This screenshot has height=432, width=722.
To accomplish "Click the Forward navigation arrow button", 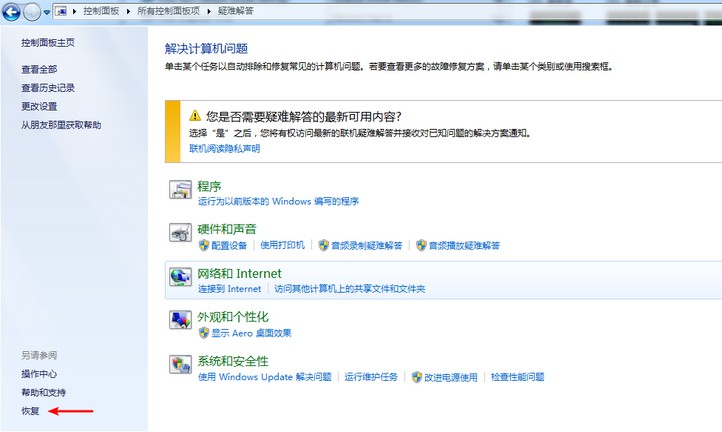I will (x=32, y=12).
